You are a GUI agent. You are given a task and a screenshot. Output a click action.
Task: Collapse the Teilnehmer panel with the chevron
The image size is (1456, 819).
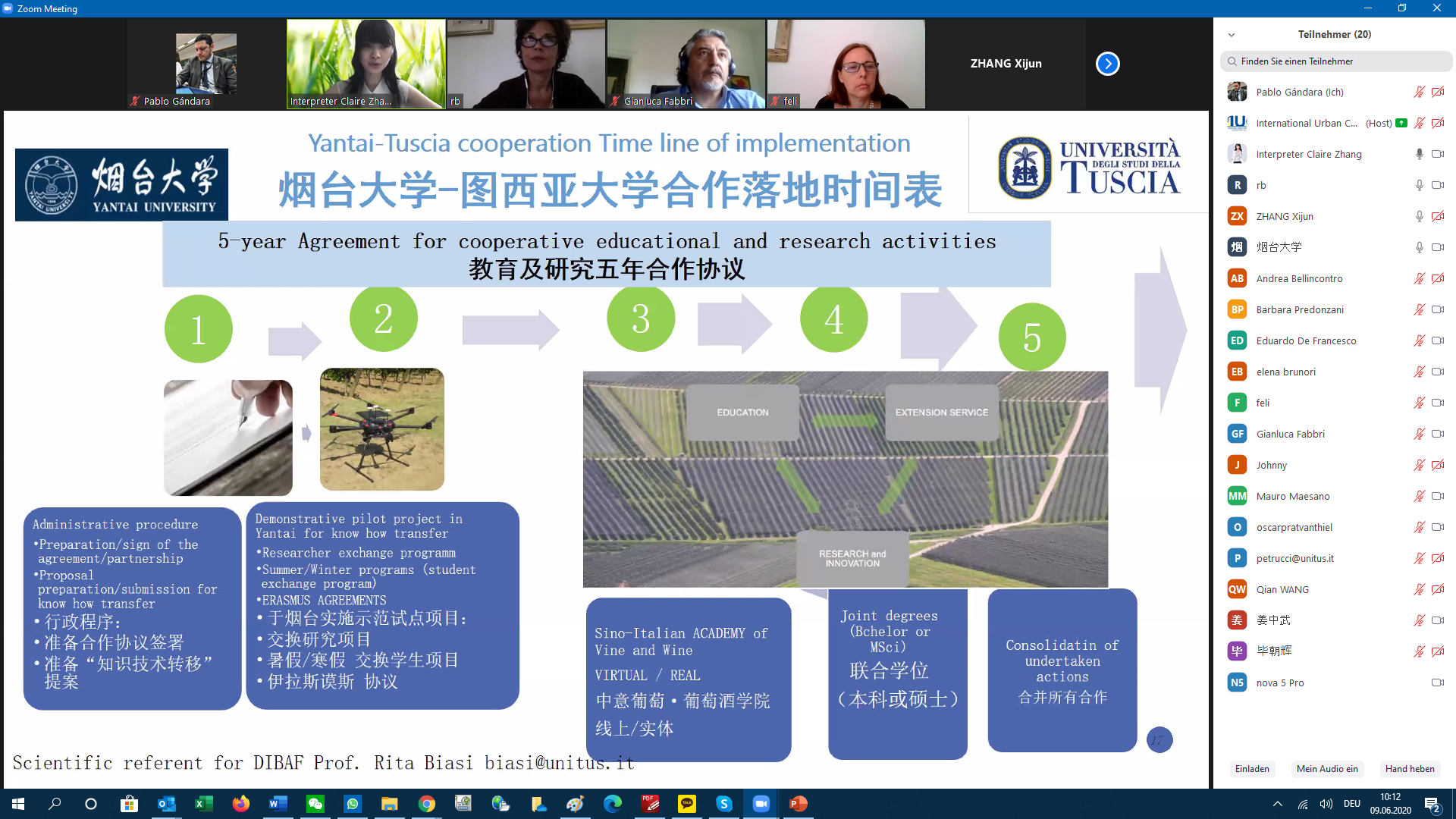[x=1232, y=35]
